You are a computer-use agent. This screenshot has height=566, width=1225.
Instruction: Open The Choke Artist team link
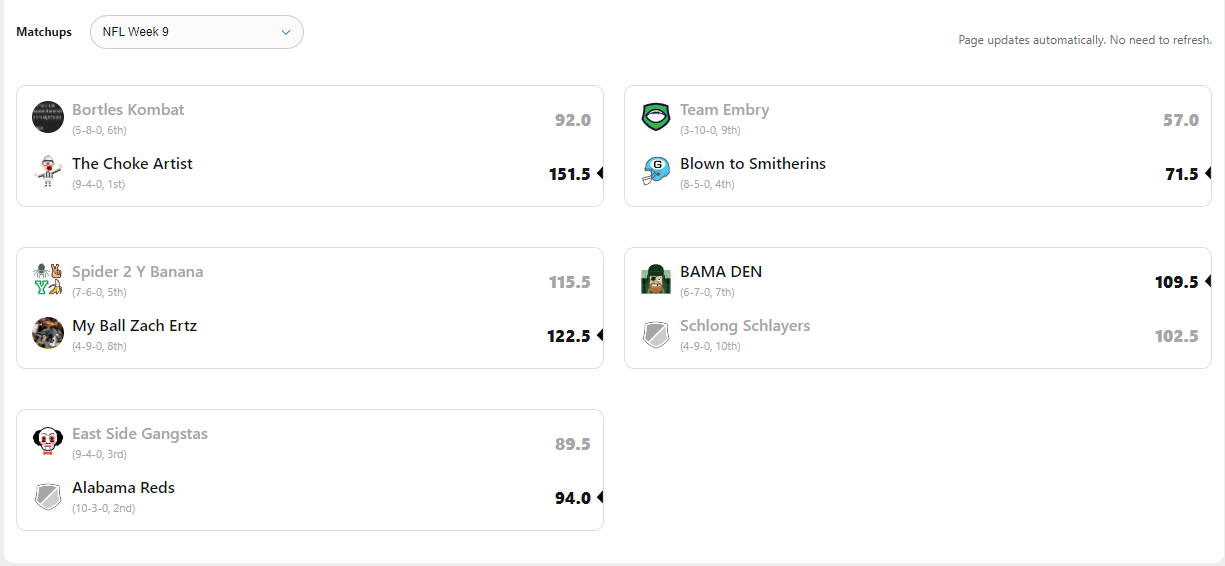[x=132, y=164]
